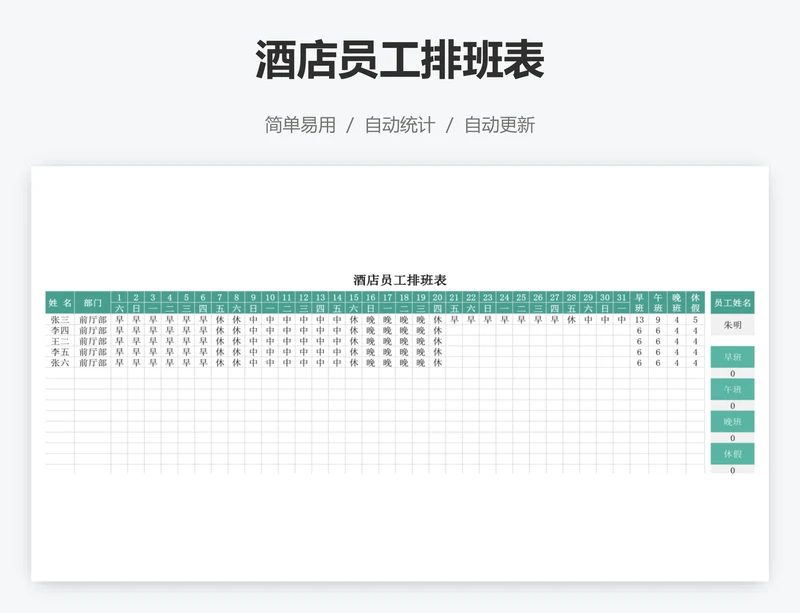The width and height of the screenshot is (800, 613).
Task: Click the day 31 header cell
Action: click(621, 297)
